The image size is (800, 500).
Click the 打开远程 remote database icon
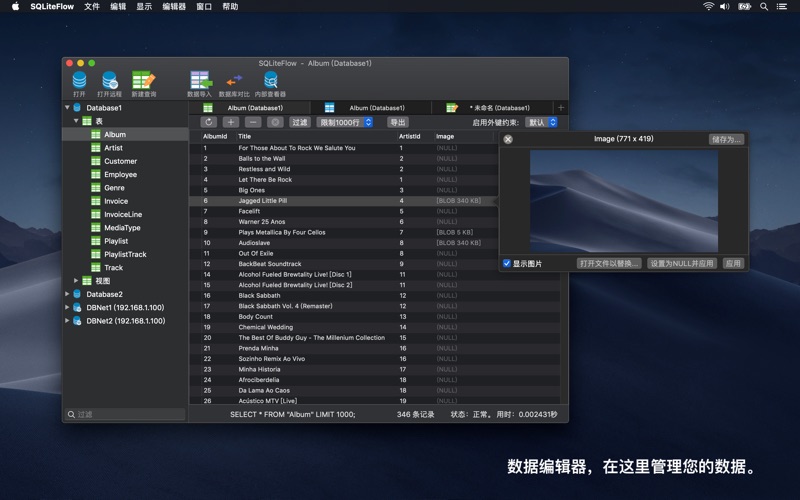110,81
